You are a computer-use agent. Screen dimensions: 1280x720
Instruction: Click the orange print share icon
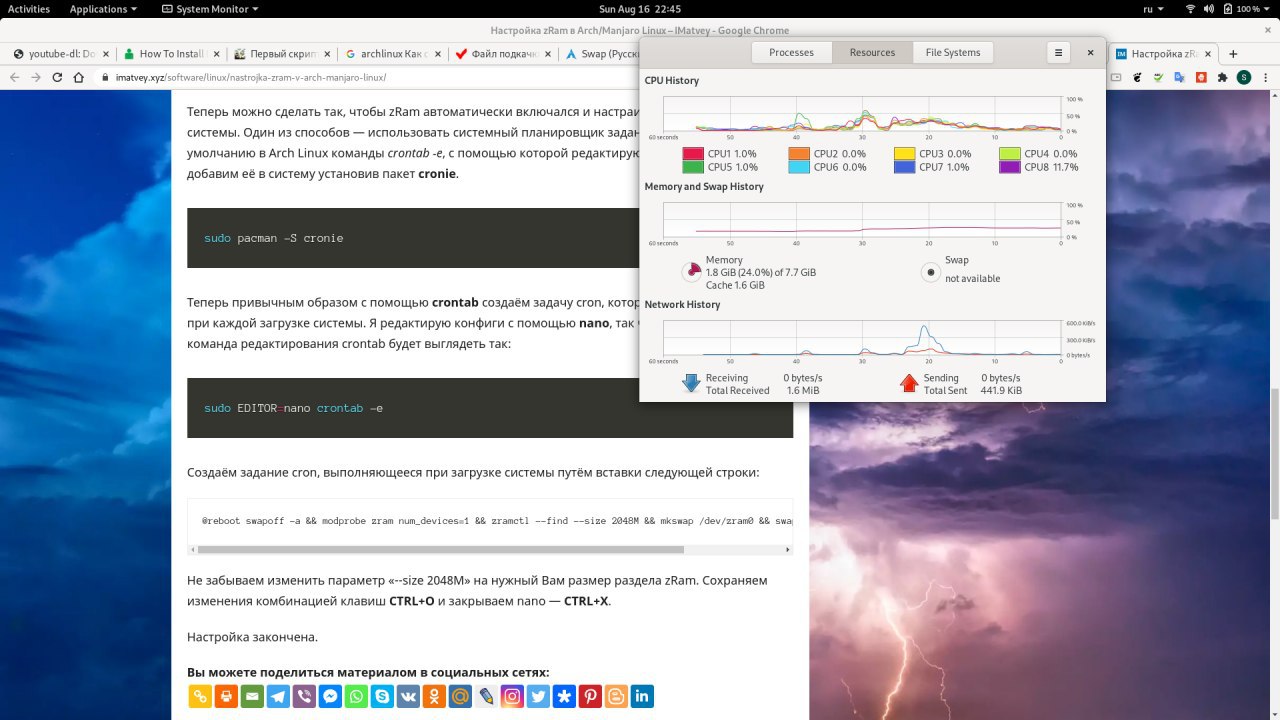tap(226, 696)
